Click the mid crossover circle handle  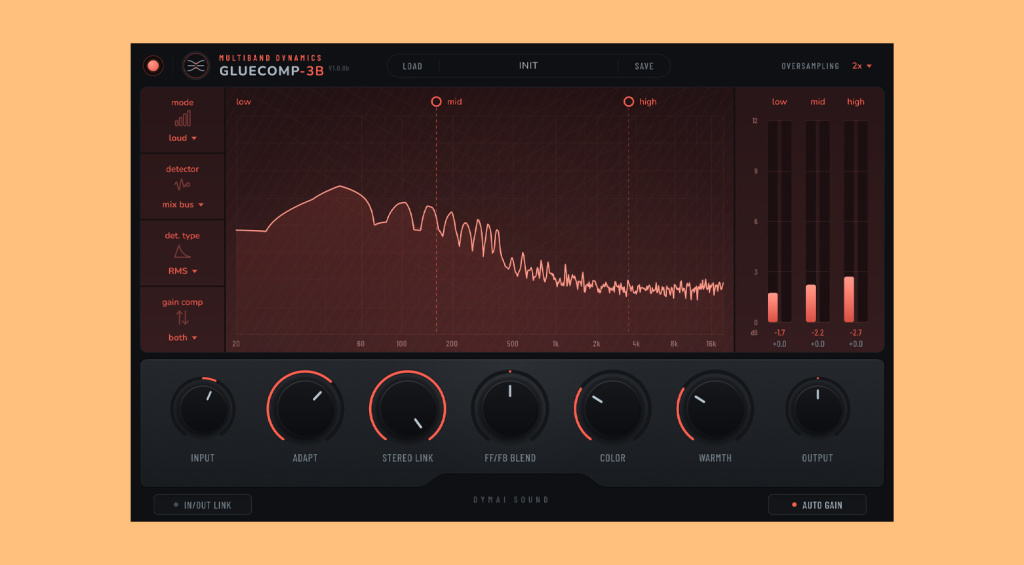tap(436, 102)
